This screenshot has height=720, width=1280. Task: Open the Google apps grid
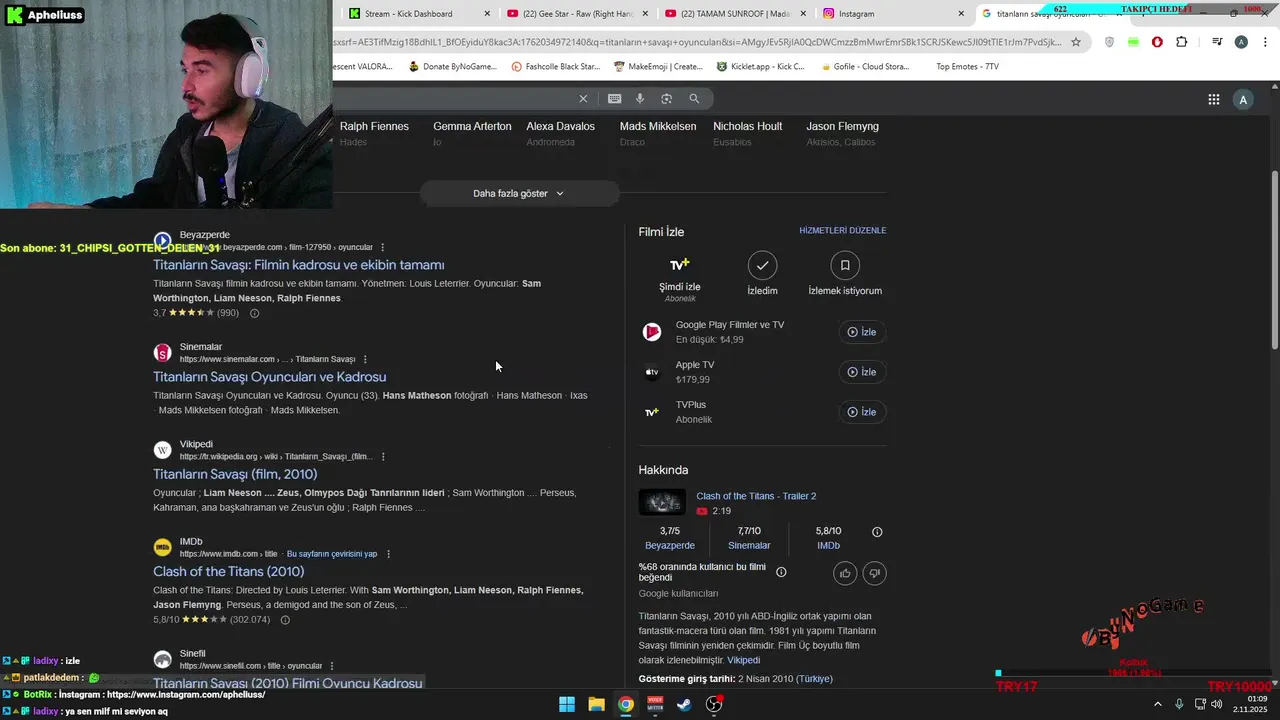1213,99
